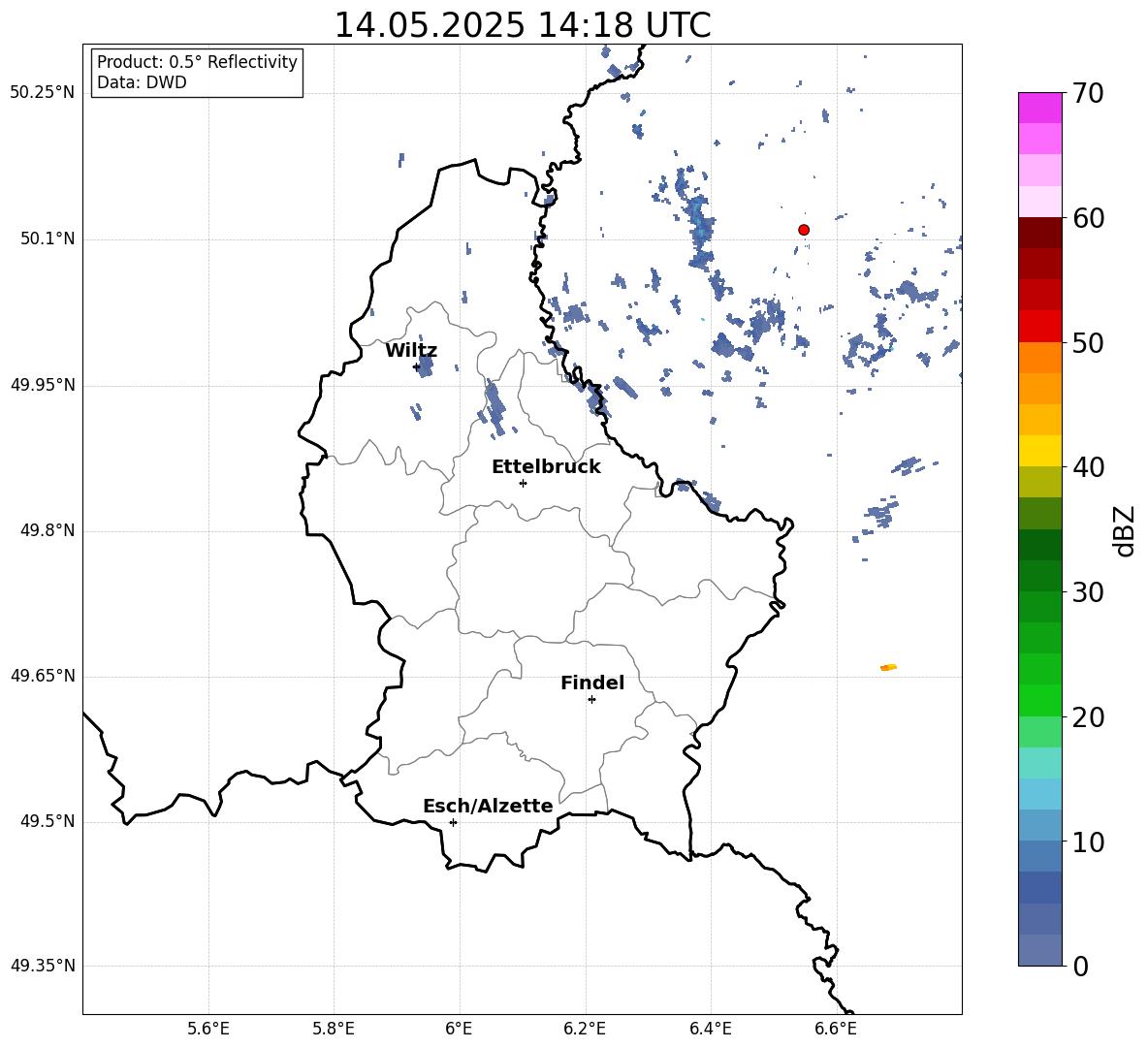Click the Ettelbruck station cross marker
The width and height of the screenshot is (1148, 1048).
(x=523, y=483)
